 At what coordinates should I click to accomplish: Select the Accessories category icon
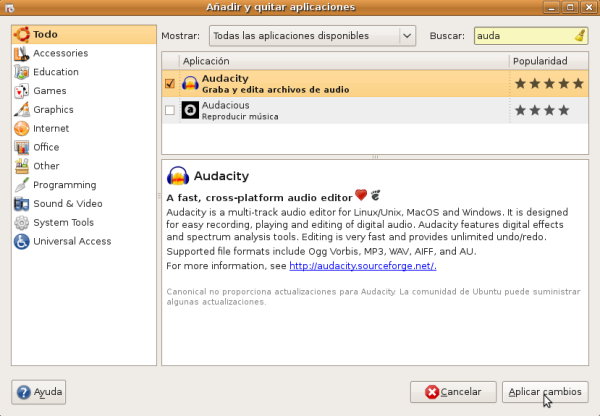[21, 53]
